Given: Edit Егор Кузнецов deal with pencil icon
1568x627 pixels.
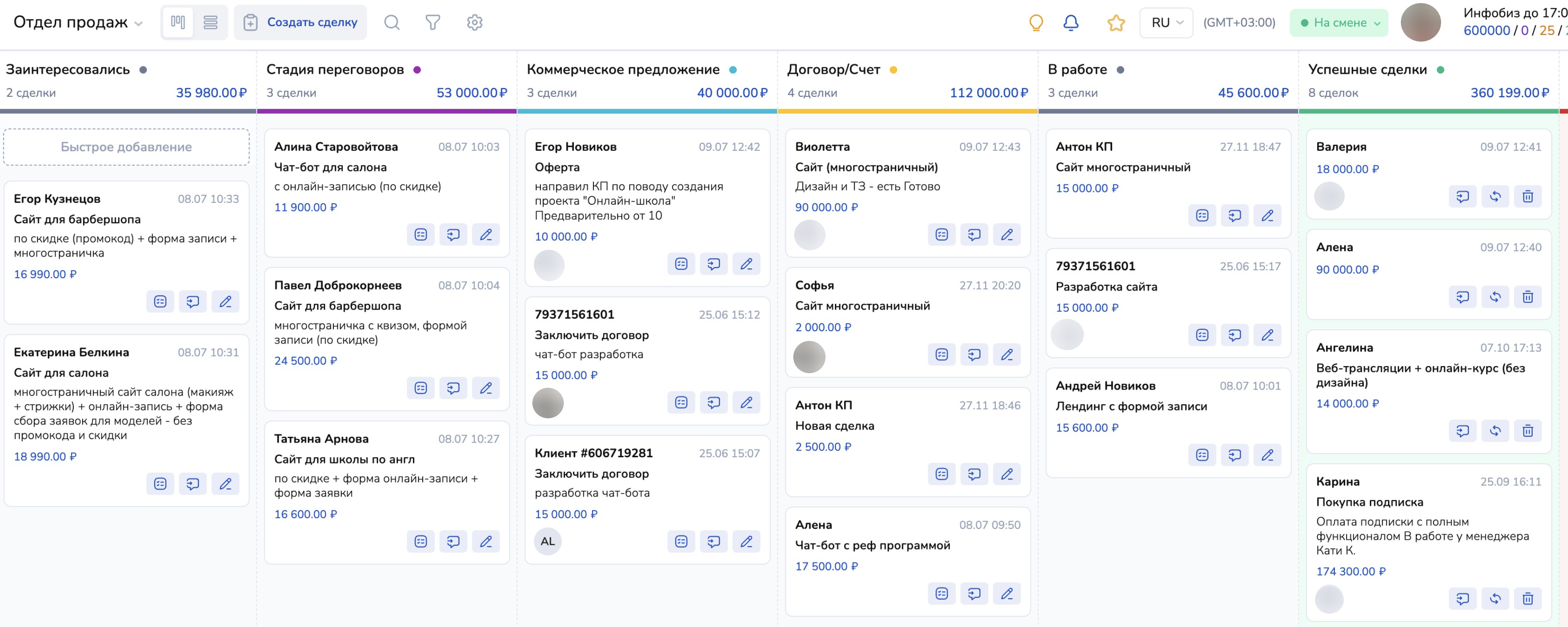Looking at the screenshot, I should click(225, 301).
